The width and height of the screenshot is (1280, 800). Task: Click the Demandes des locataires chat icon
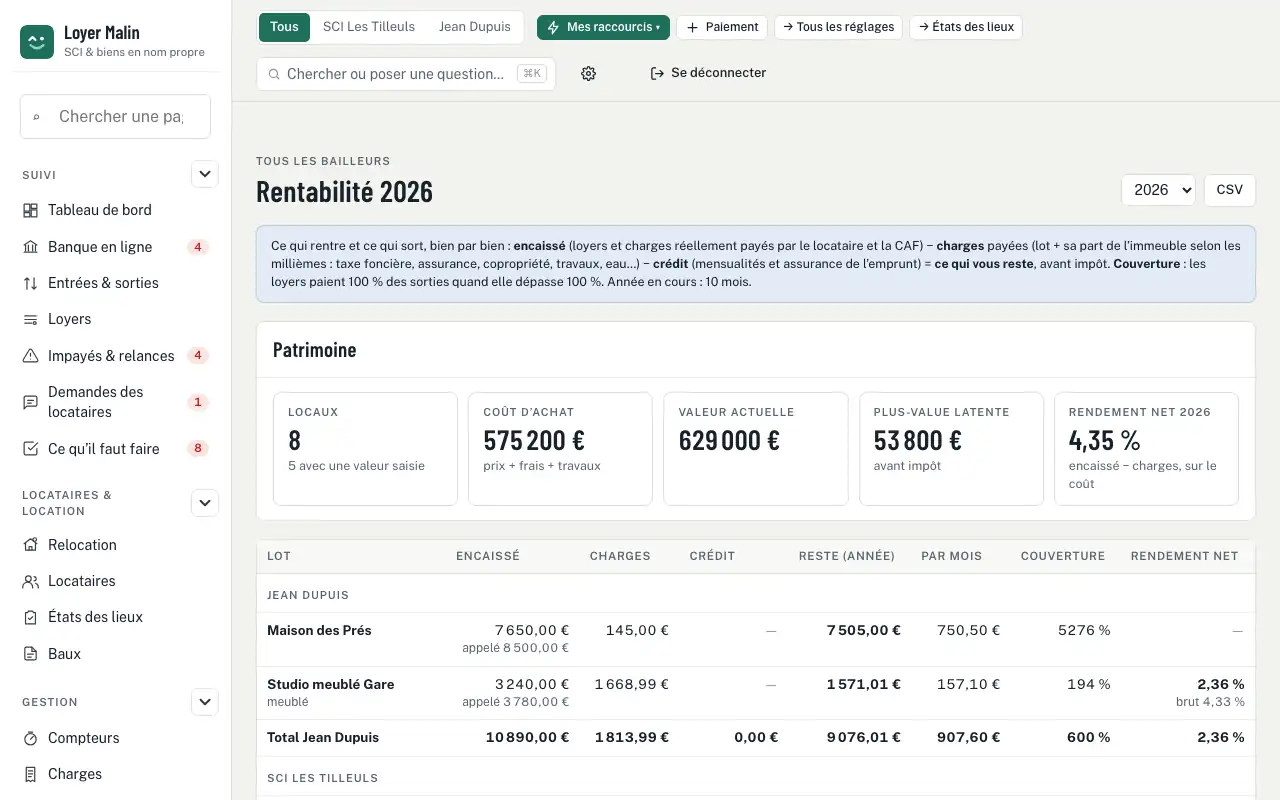(x=30, y=402)
